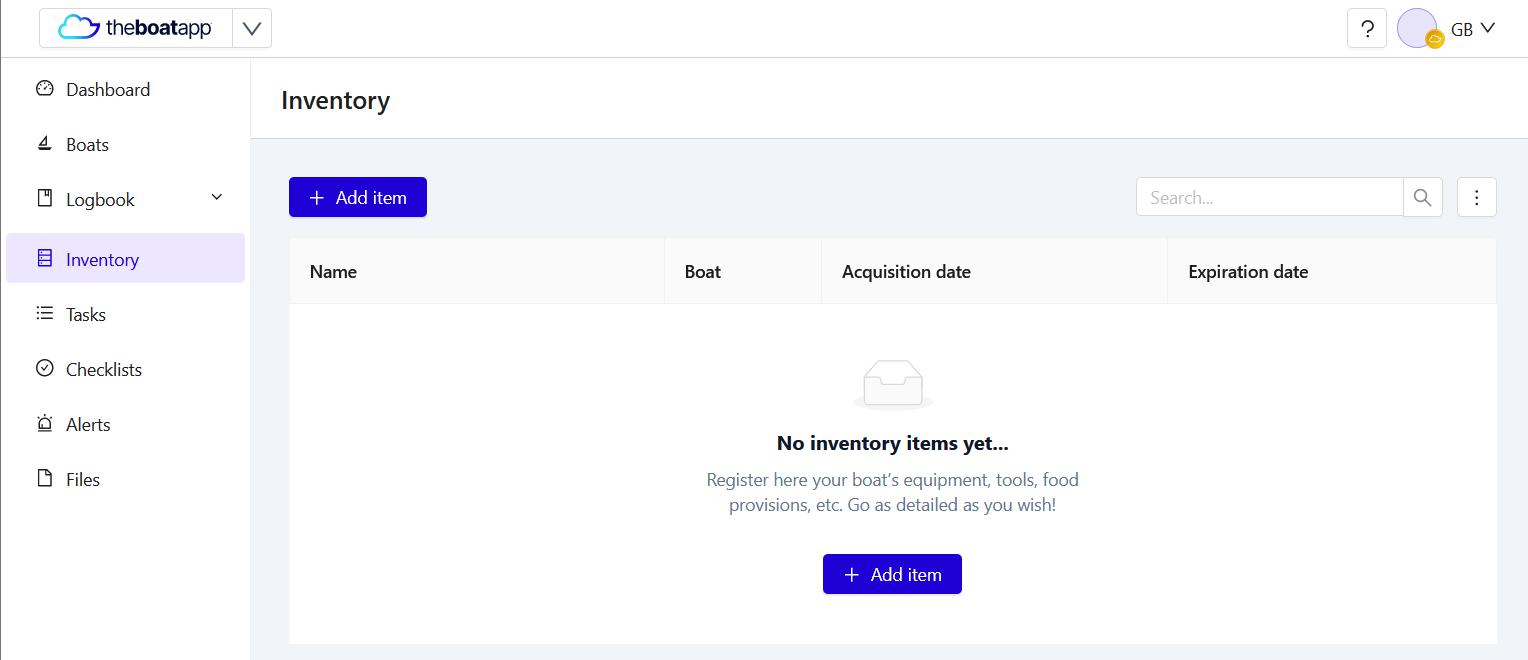Click the top Add item button
Screen dimensions: 1528x660
(358, 197)
